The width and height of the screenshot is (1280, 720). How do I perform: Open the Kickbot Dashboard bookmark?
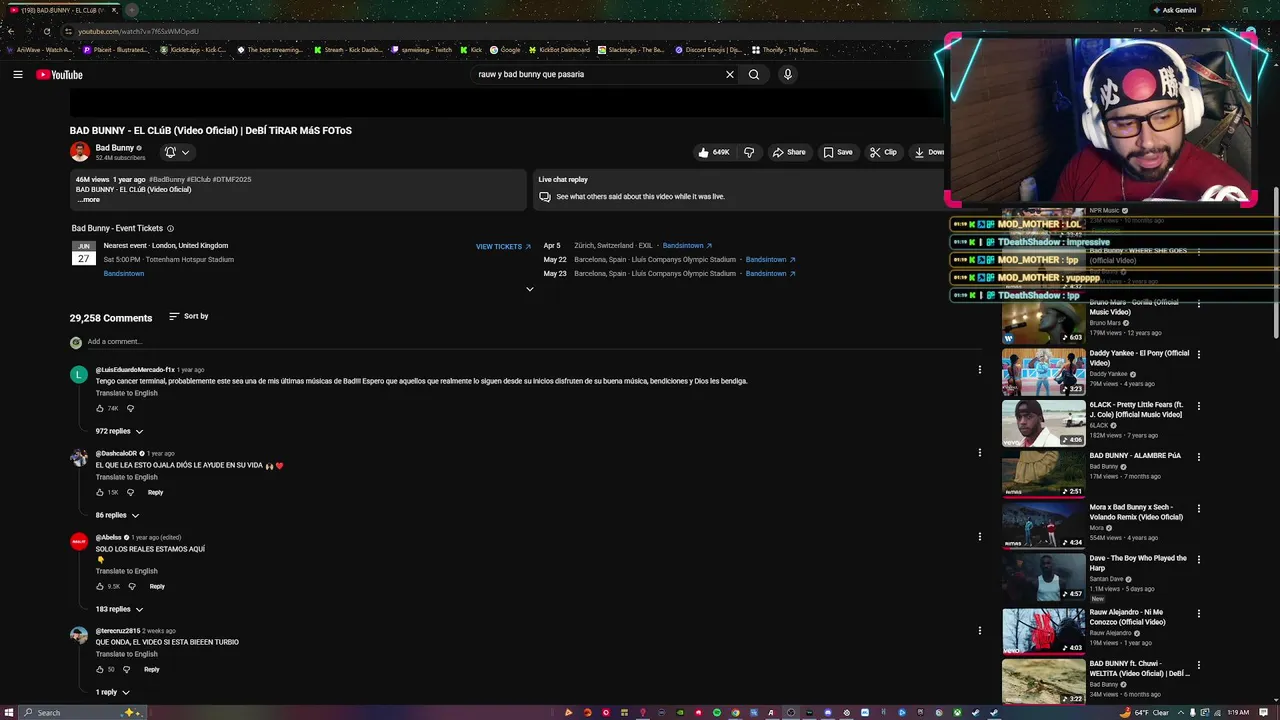coord(559,49)
